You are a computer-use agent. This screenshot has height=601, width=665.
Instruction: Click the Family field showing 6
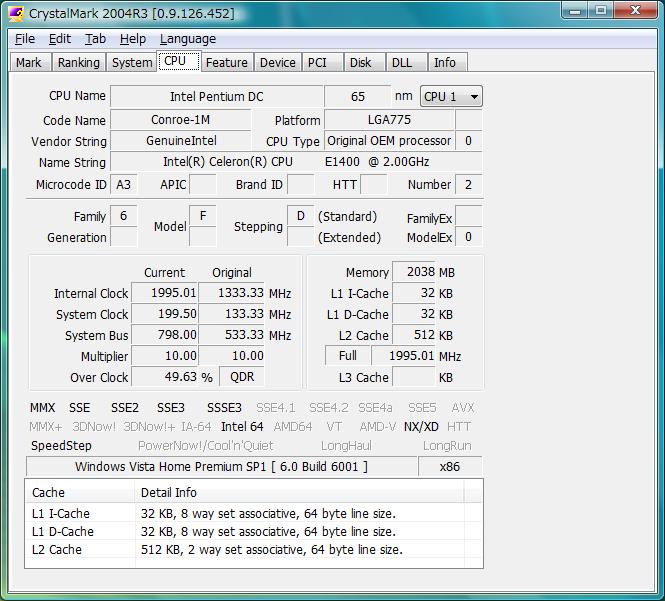123,216
